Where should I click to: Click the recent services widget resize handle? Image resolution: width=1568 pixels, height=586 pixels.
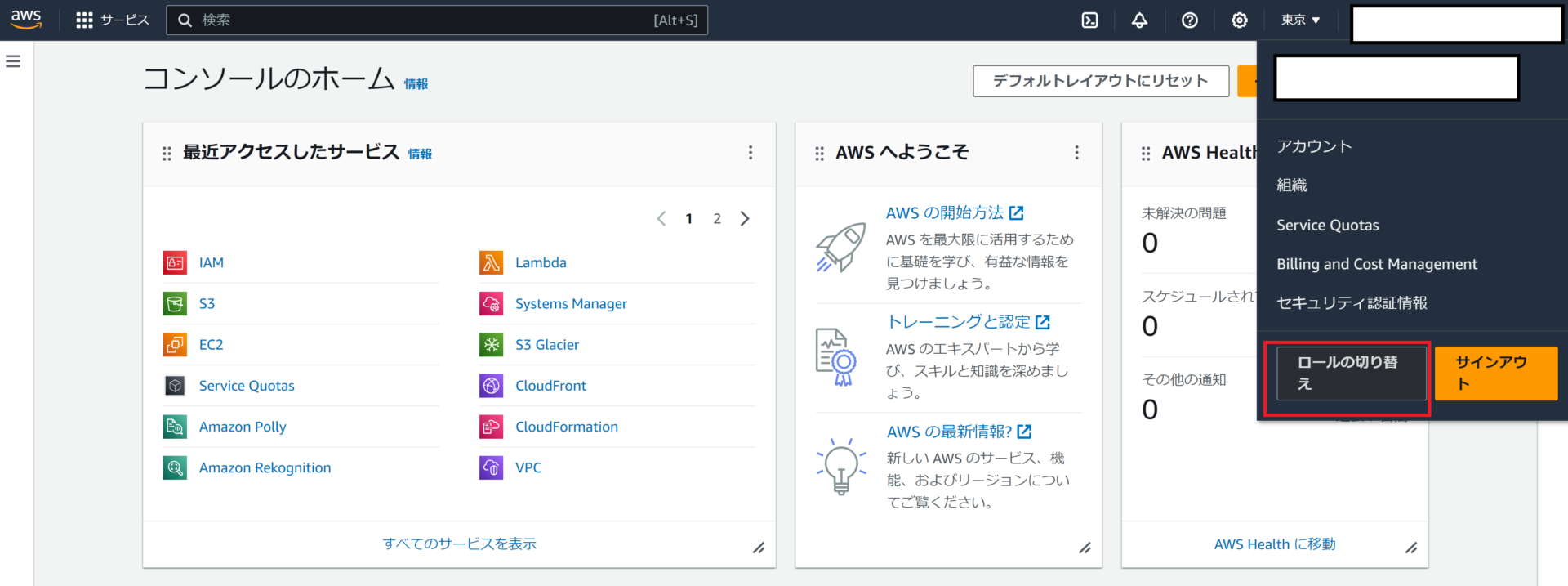coord(759,548)
